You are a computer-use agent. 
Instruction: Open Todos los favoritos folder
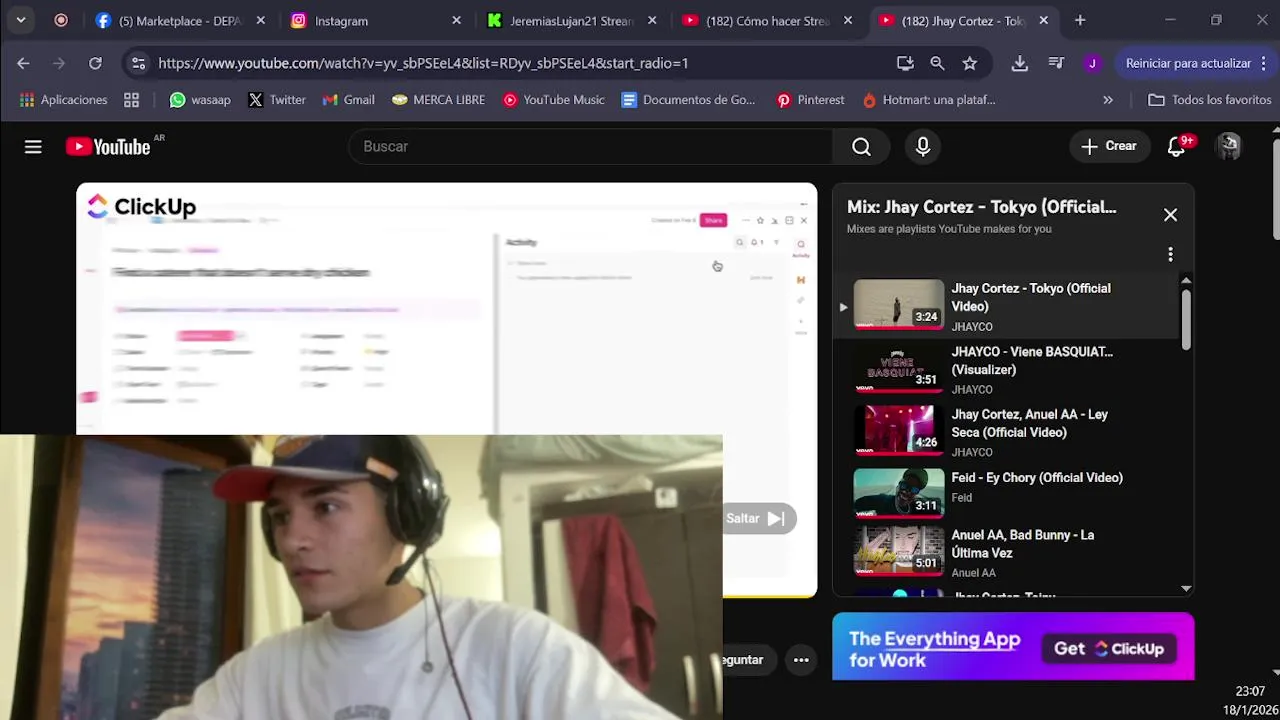coord(1209,100)
